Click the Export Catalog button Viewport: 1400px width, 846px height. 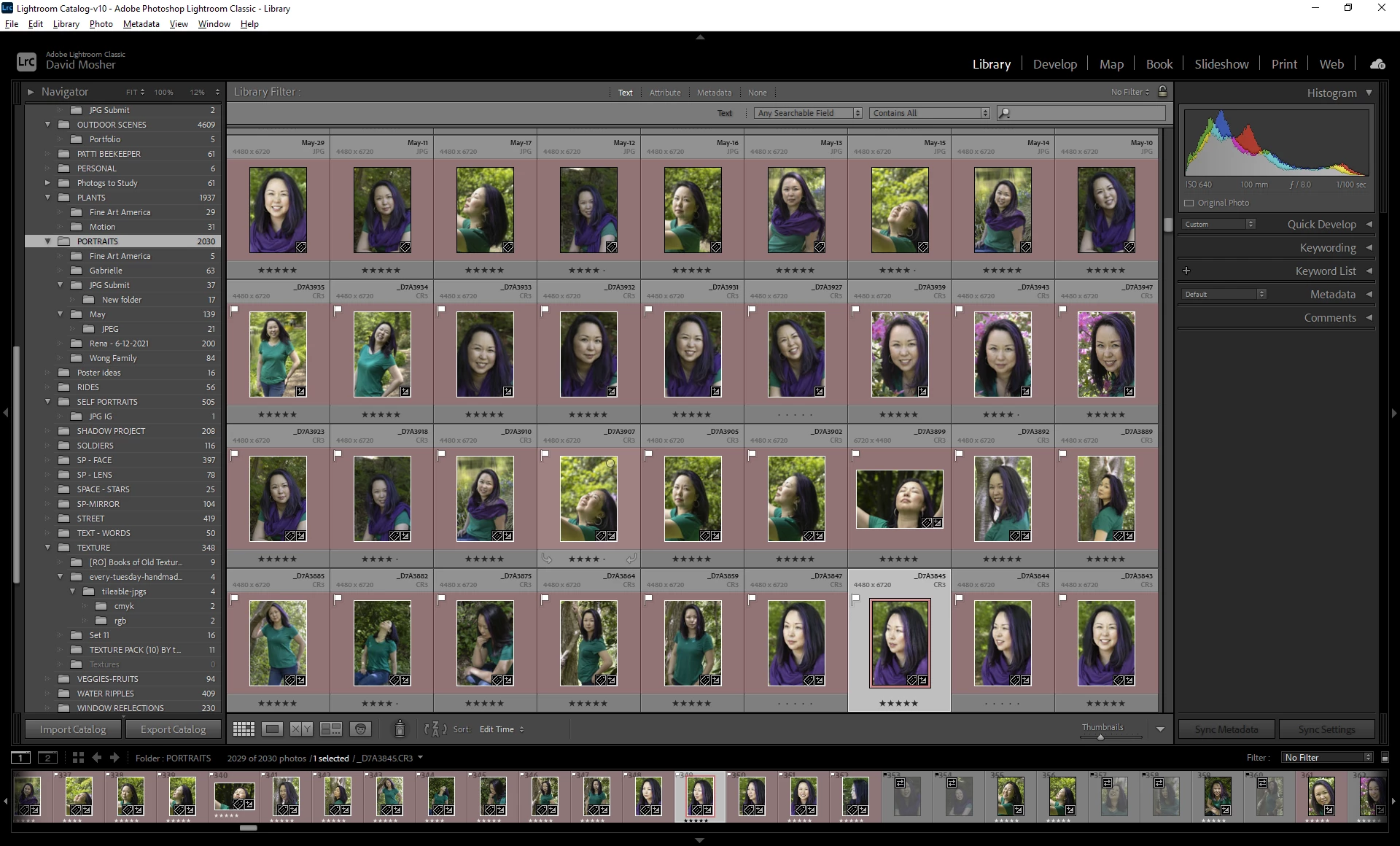(x=174, y=729)
